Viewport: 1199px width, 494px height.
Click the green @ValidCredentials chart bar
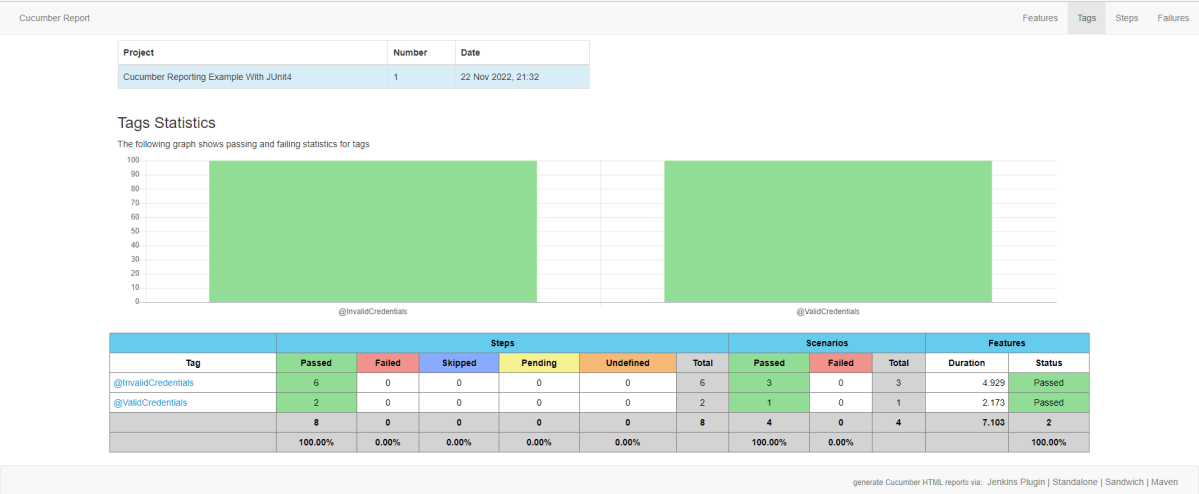click(x=828, y=231)
